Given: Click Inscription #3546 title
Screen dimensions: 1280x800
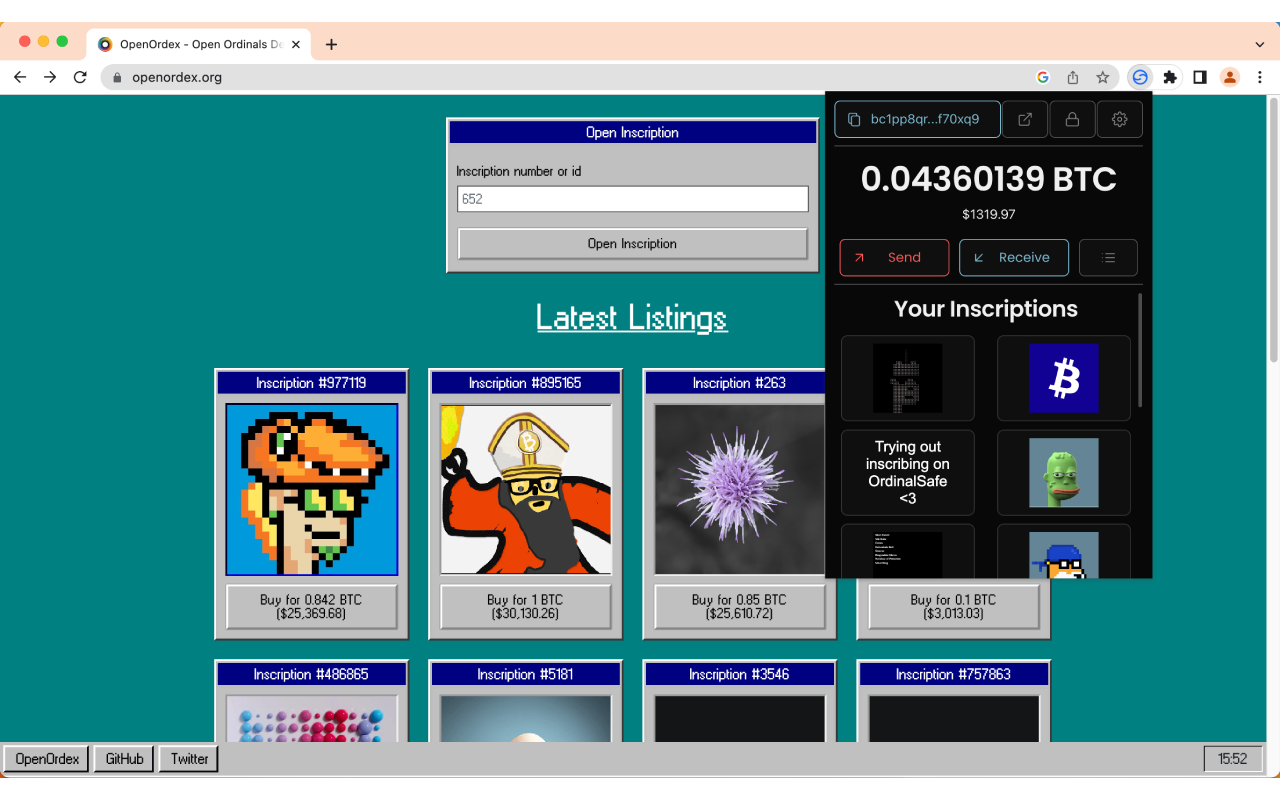Looking at the screenshot, I should tap(740, 674).
